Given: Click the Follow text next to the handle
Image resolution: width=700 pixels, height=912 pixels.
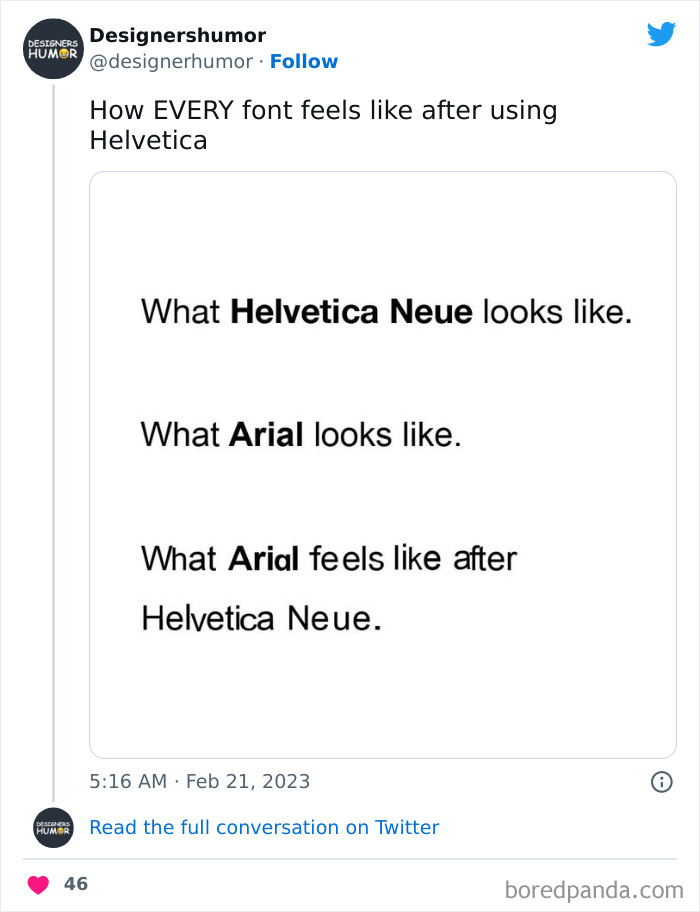Looking at the screenshot, I should 304,61.
